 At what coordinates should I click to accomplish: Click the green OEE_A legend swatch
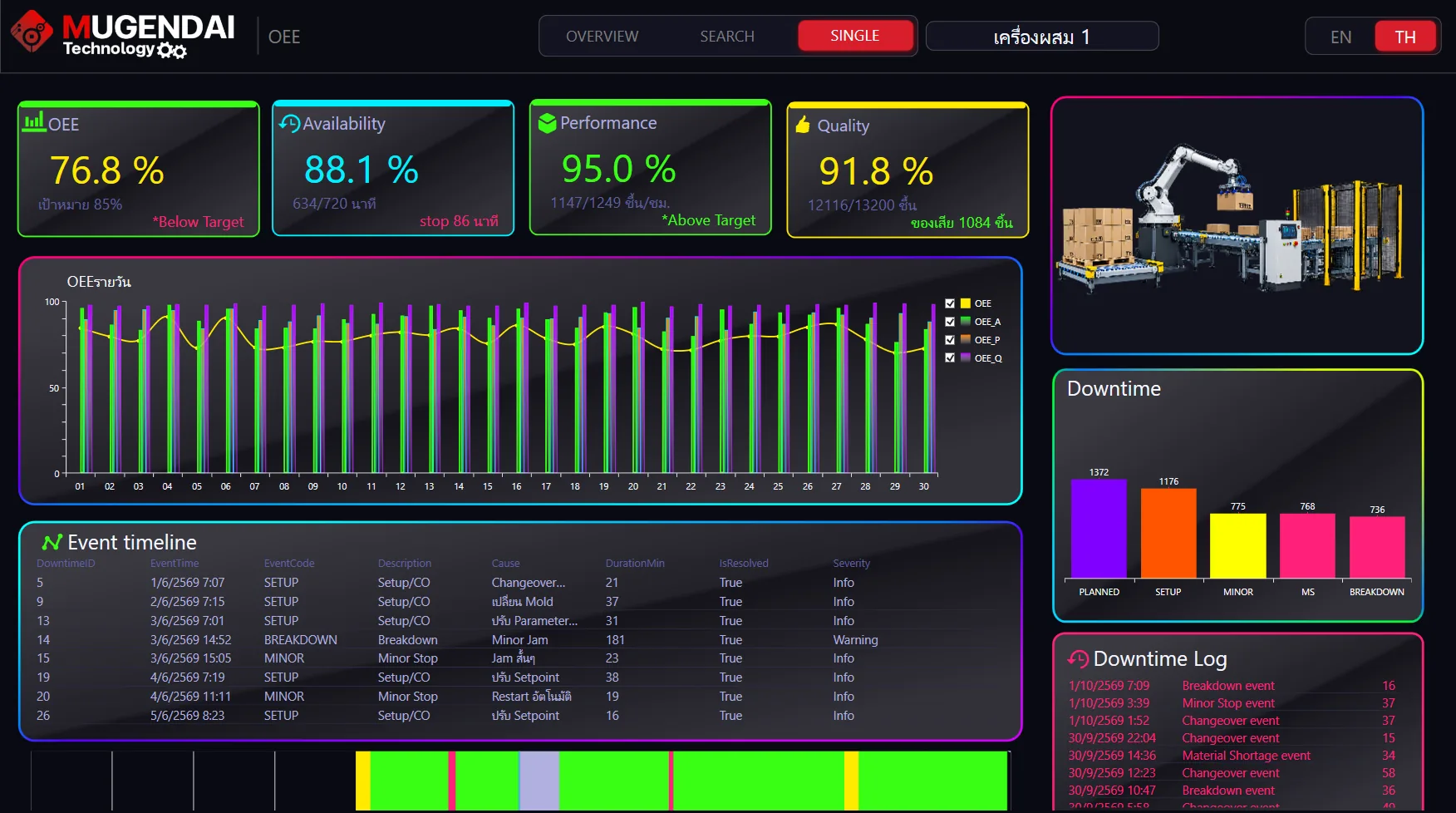coord(966,322)
